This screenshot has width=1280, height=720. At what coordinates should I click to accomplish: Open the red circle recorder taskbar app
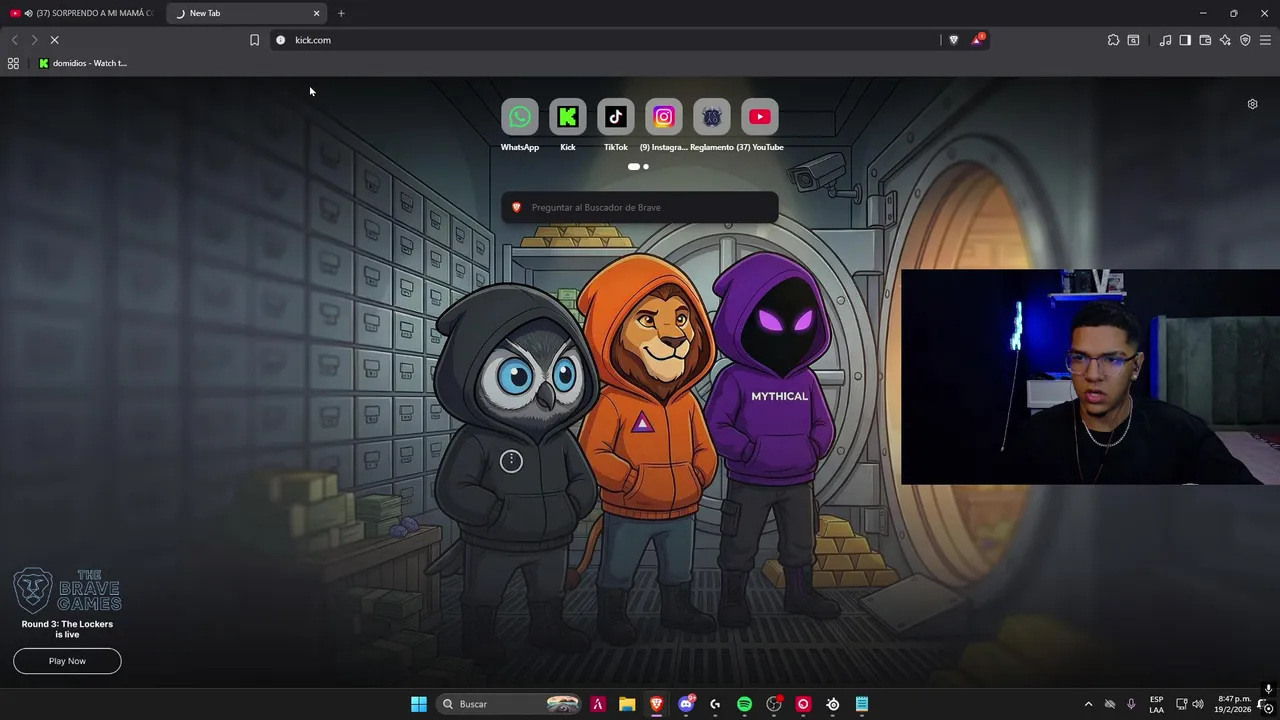pos(803,704)
